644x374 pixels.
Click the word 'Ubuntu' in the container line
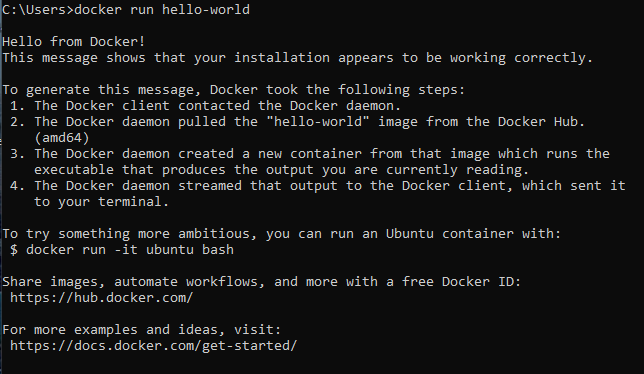[409, 234]
